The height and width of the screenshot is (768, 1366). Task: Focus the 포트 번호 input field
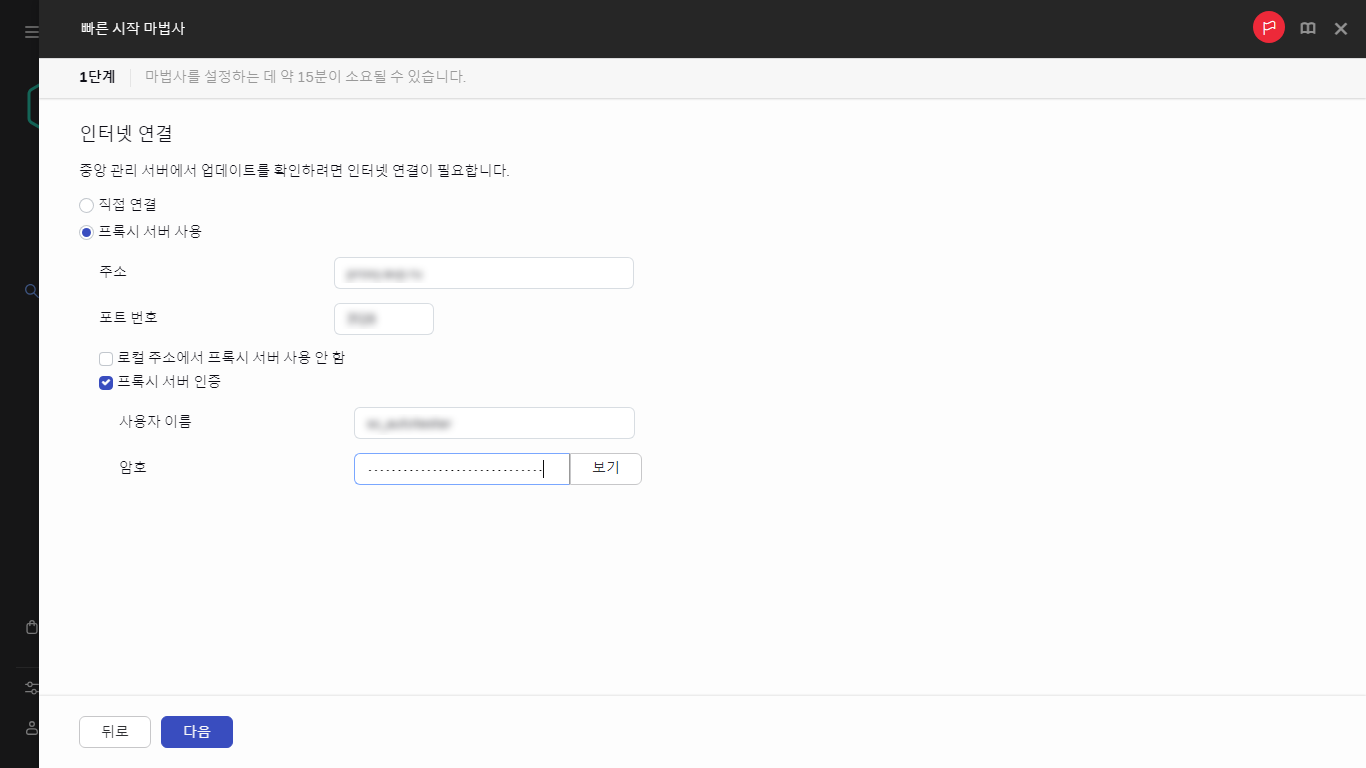(383, 318)
